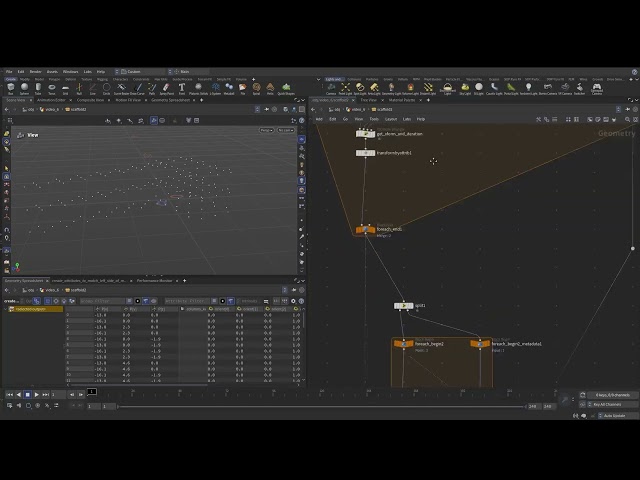Screen dimensions: 640x480
Task: Add a Spot Light from the shelf
Action: (x=360, y=89)
